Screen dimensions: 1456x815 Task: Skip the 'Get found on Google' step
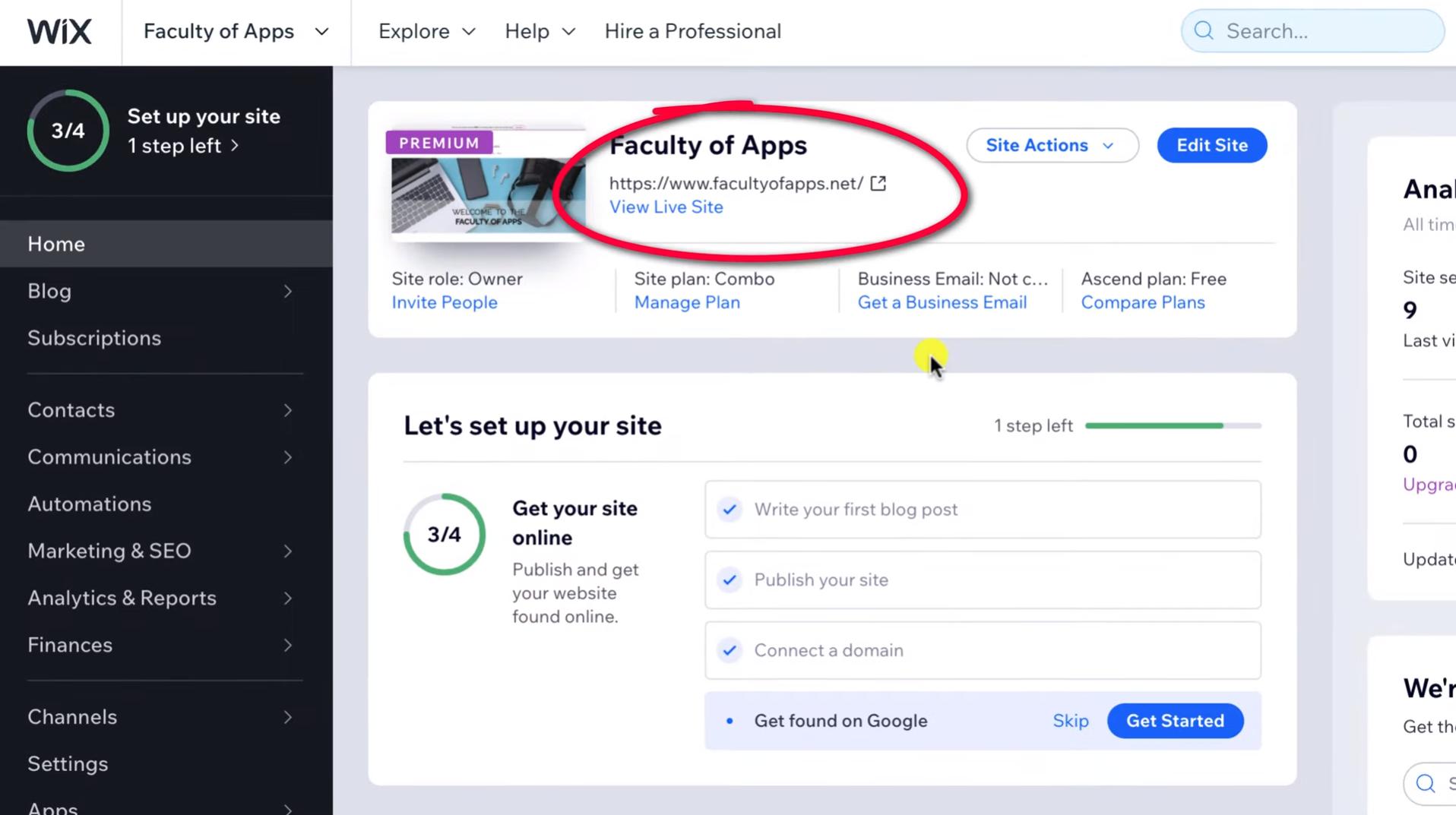[x=1071, y=721]
